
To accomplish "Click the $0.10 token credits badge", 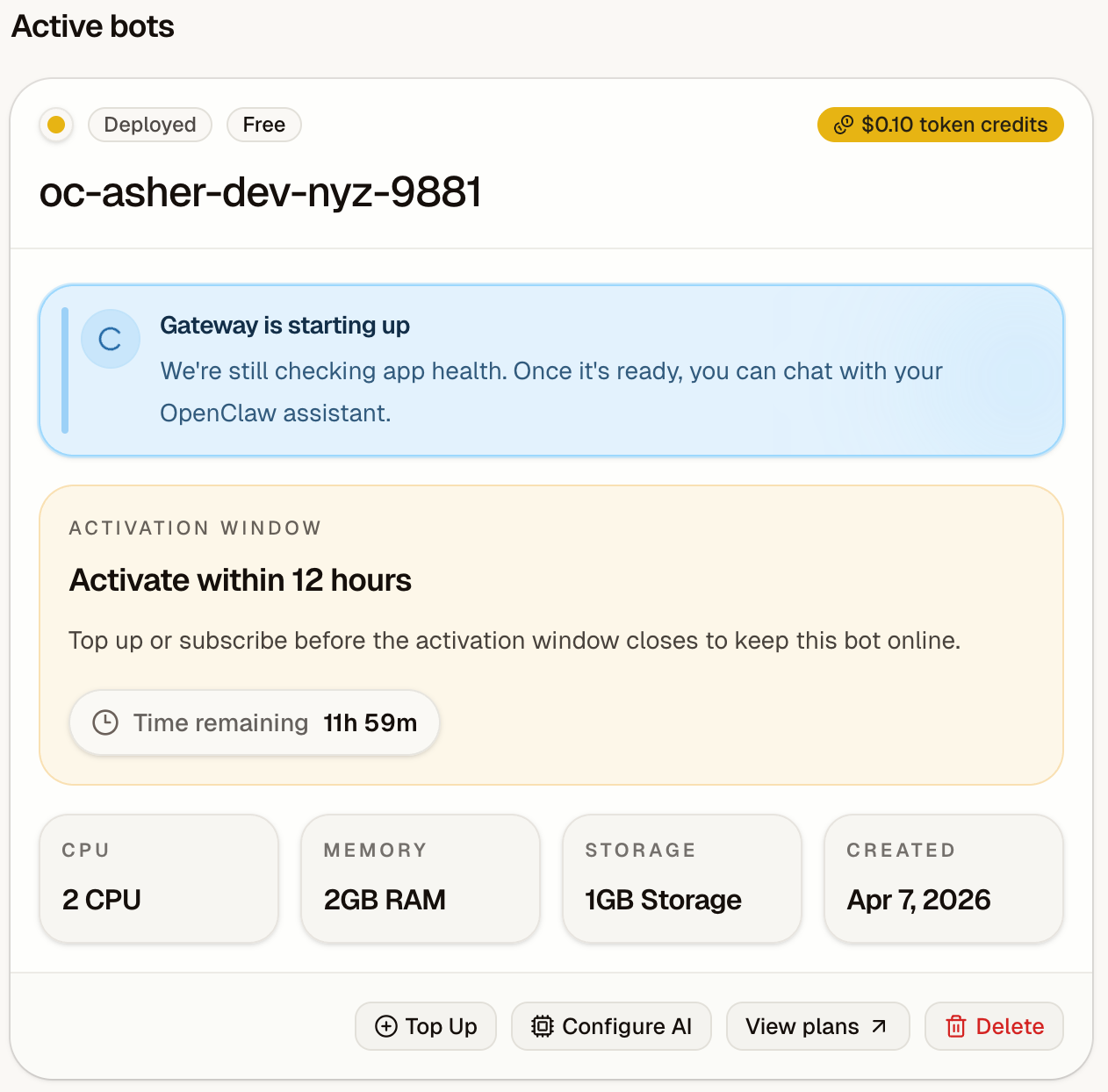I will (940, 125).
